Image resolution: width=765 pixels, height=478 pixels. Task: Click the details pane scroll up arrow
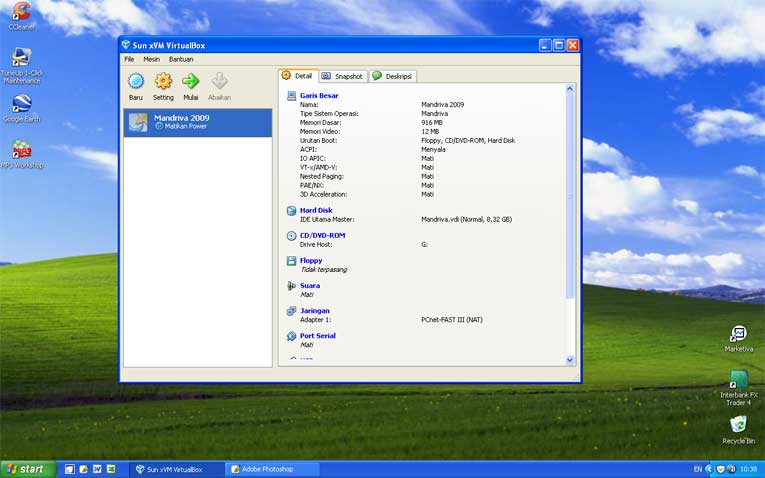(570, 89)
